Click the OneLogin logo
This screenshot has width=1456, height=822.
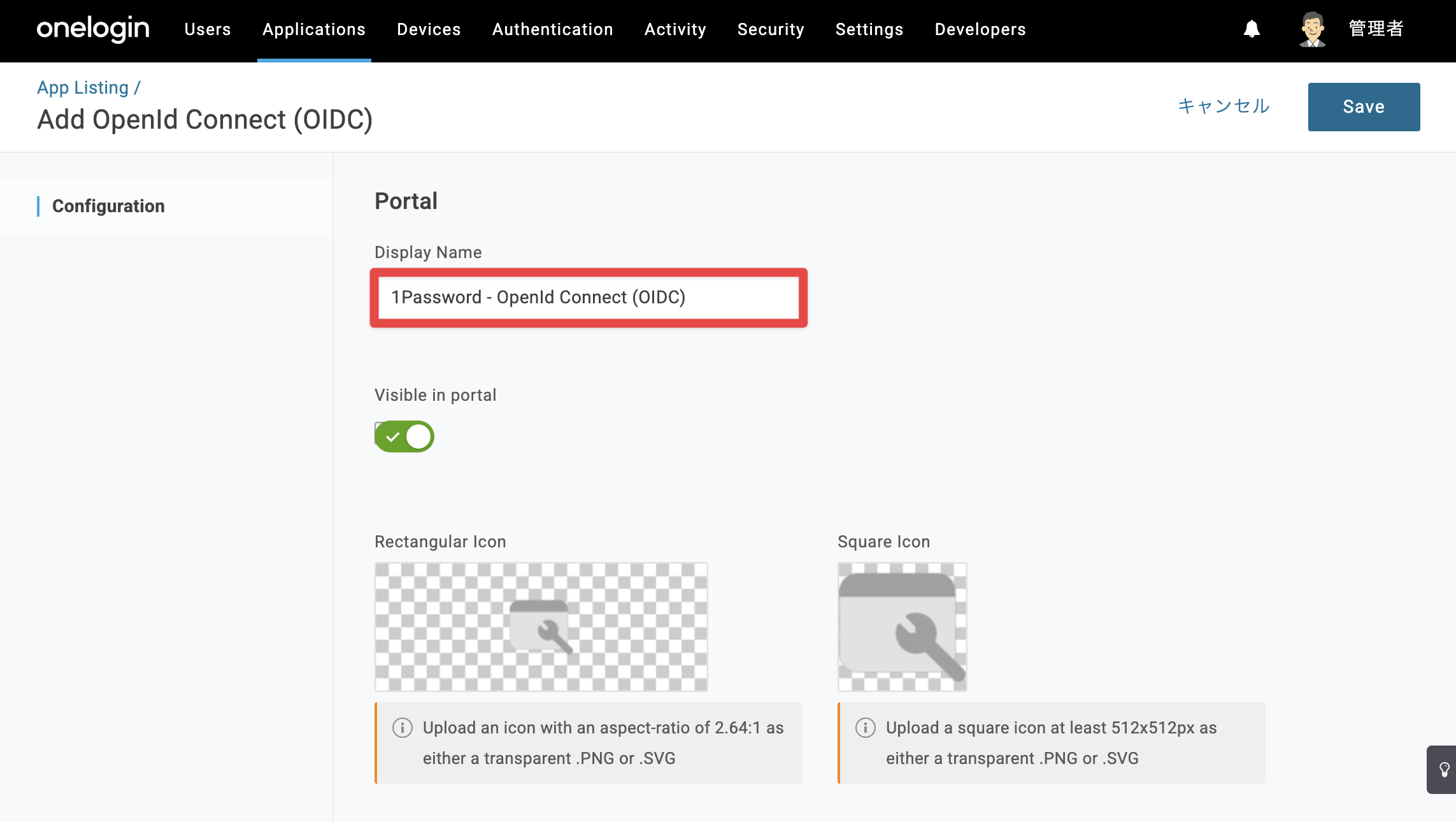tap(93, 29)
